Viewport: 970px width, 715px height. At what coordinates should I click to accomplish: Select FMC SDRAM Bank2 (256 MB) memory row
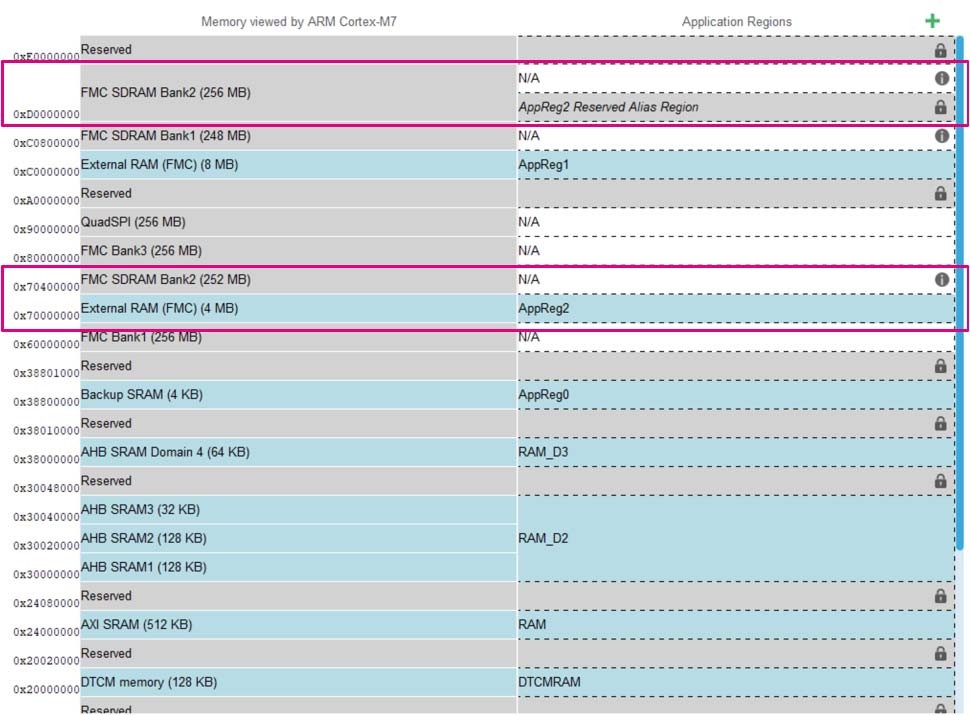tap(298, 93)
